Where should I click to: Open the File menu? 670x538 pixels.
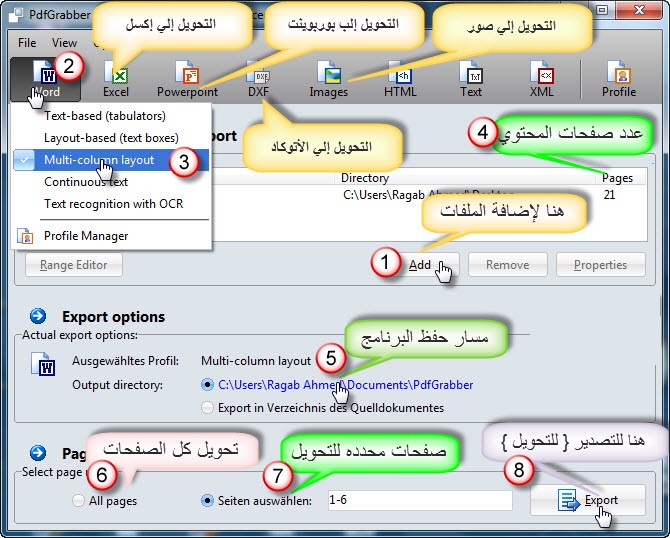[27, 43]
